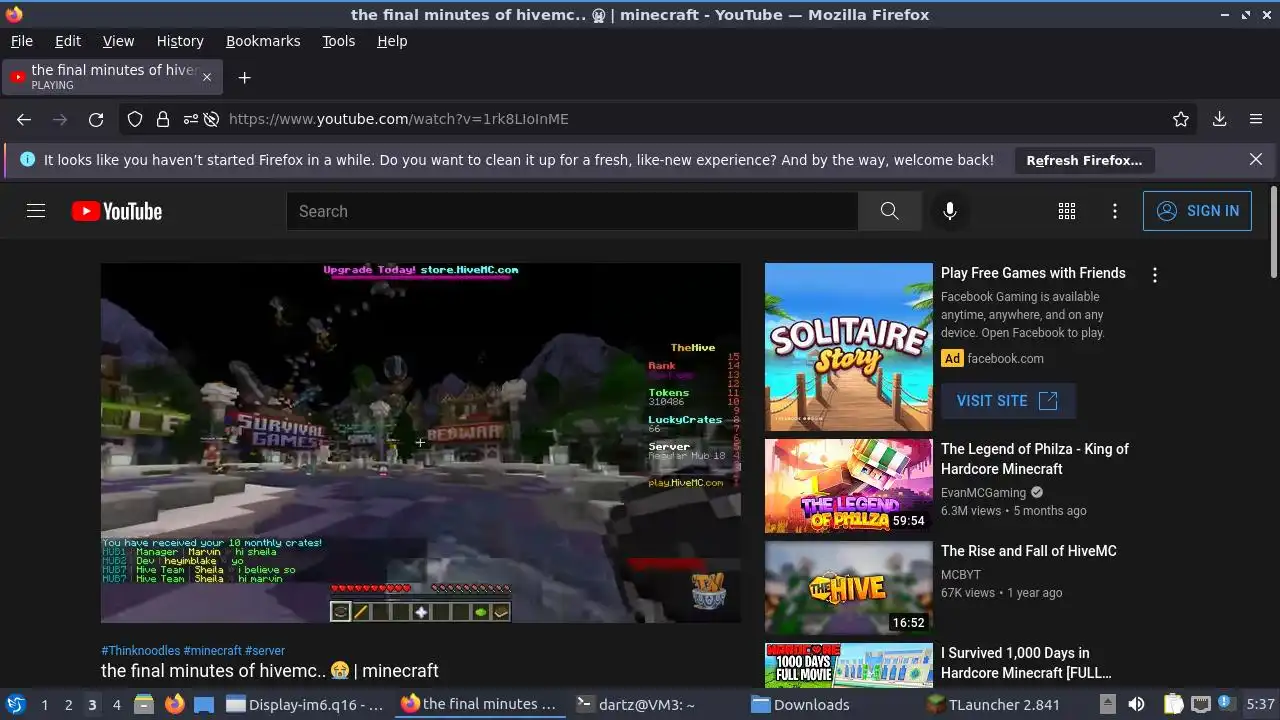Viewport: 1280px width, 720px height.
Task: Click the network icon in system tray
Action: pos(1200,704)
